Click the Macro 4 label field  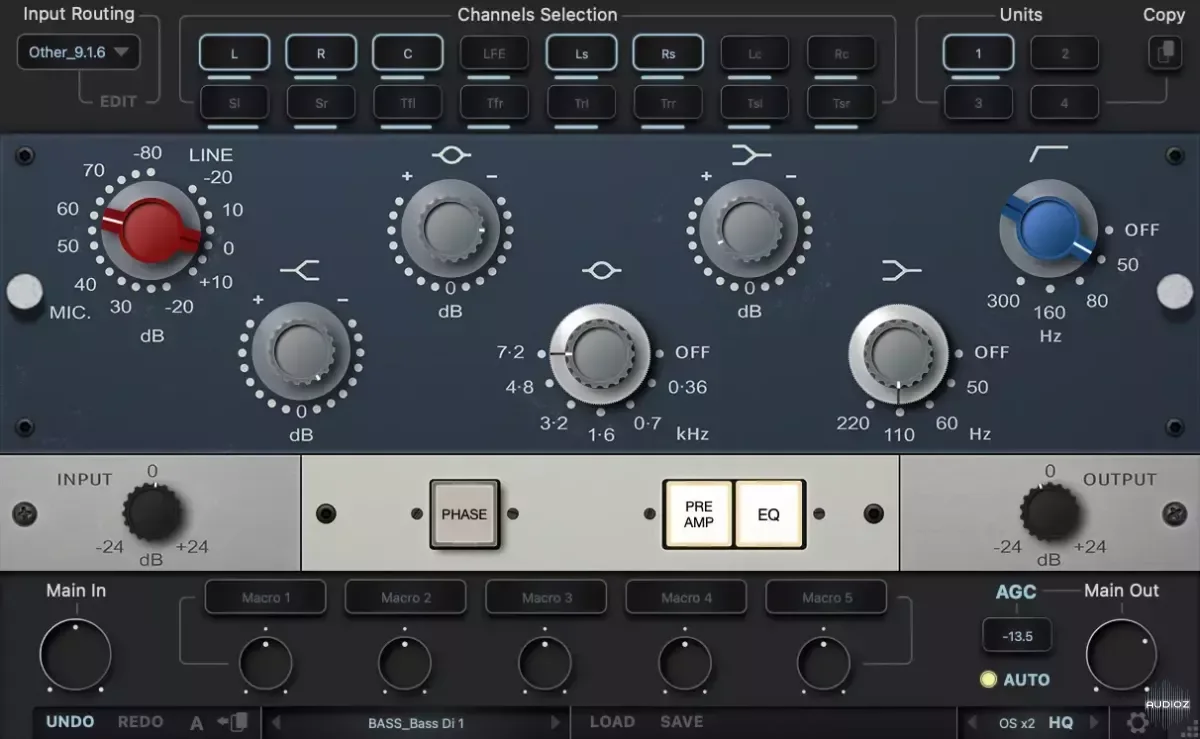(686, 598)
